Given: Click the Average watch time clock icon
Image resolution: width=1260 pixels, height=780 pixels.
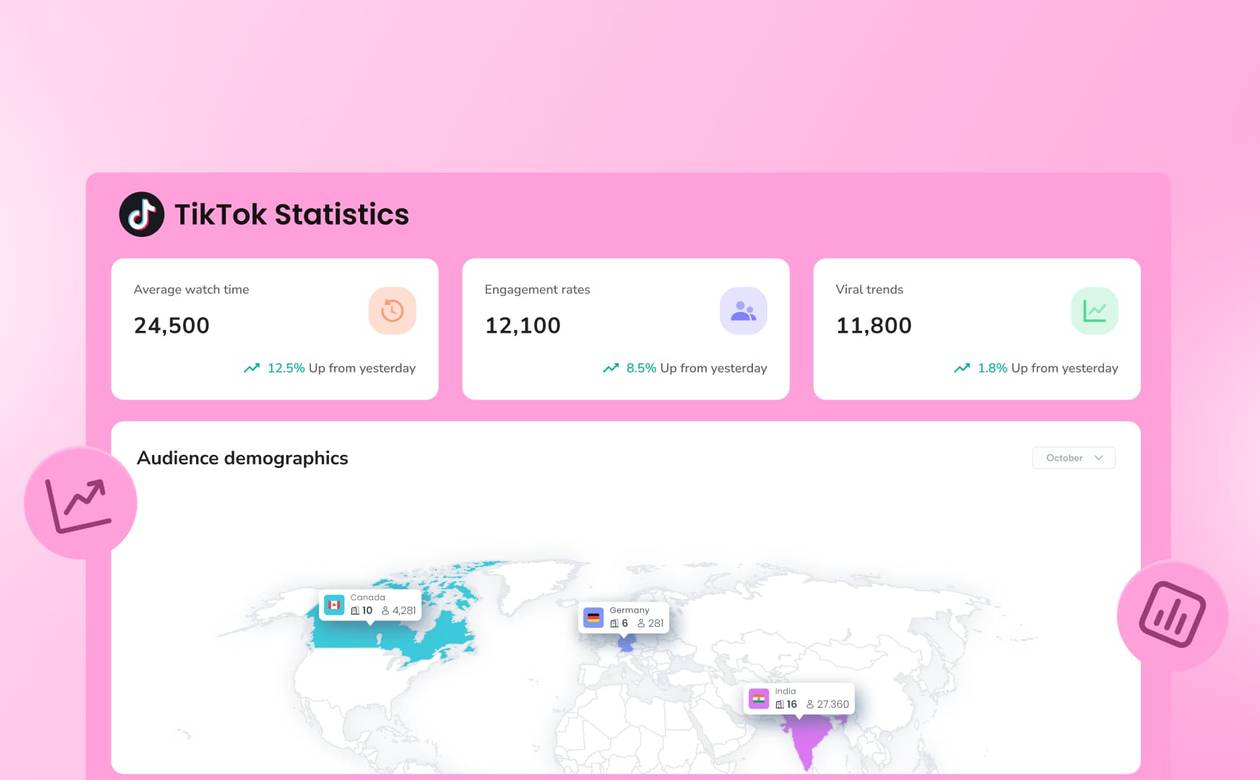Looking at the screenshot, I should point(392,311).
